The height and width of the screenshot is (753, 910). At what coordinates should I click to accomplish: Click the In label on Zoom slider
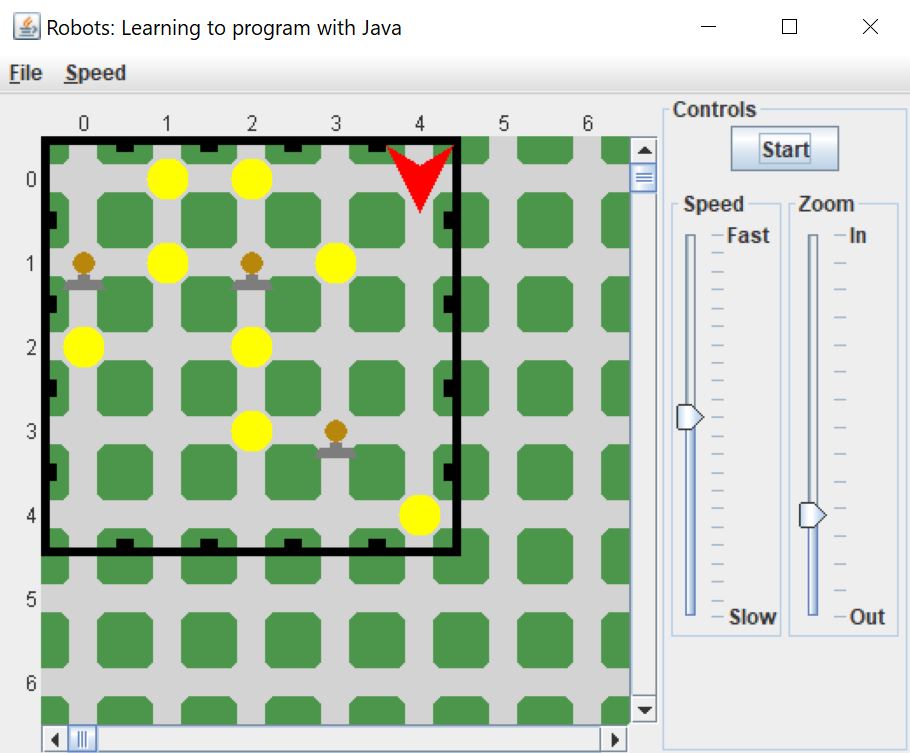[x=857, y=235]
